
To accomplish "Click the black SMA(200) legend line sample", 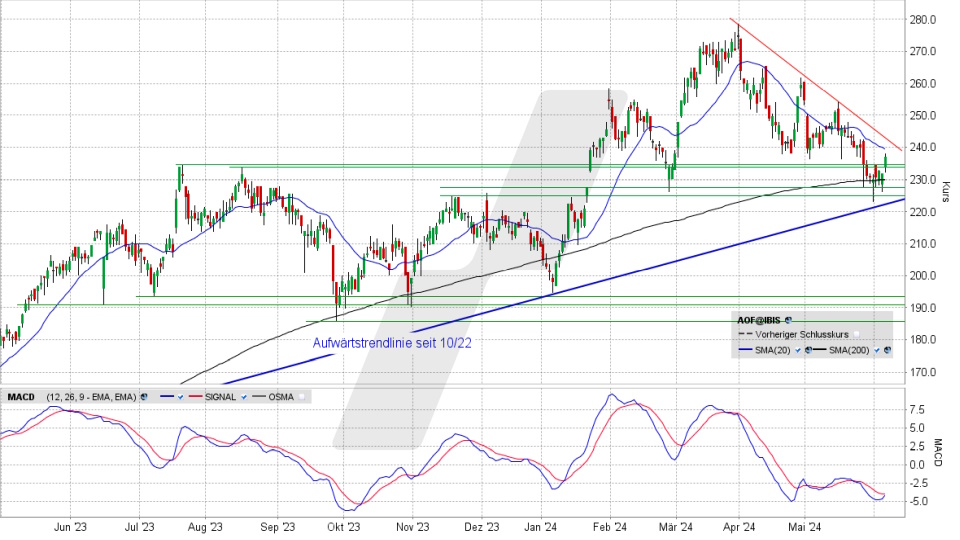I will (x=819, y=350).
